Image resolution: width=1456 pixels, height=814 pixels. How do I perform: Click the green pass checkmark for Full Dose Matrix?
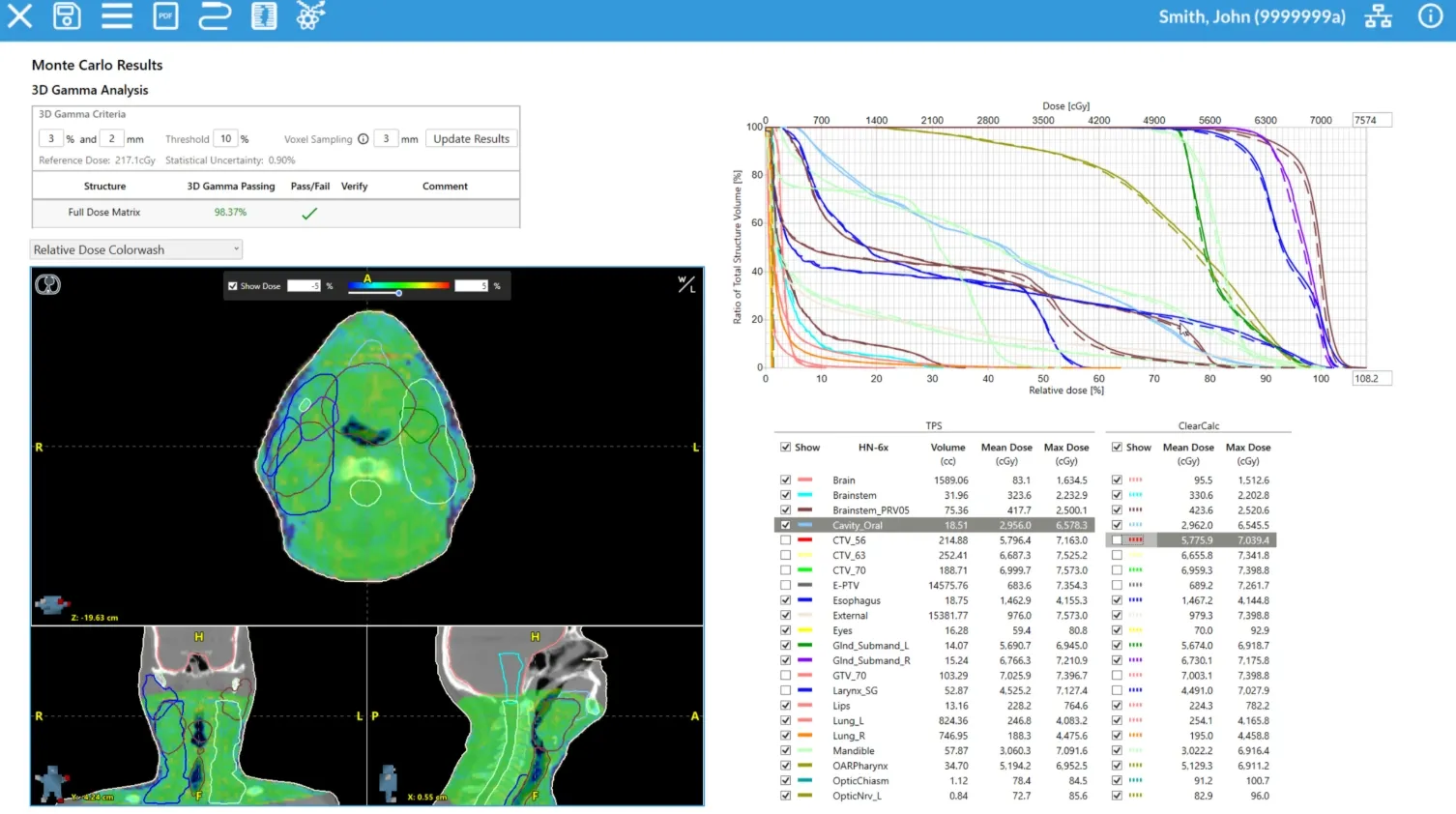(309, 213)
